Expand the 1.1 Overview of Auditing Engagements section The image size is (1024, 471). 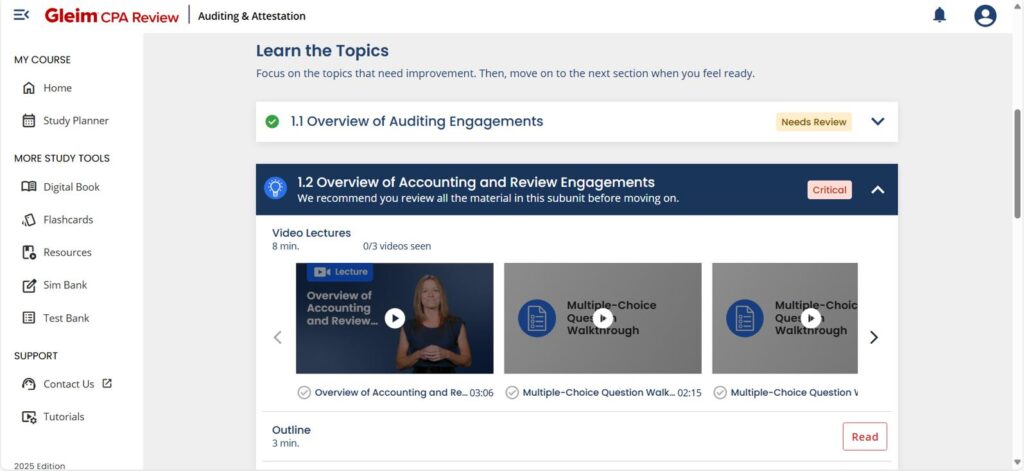pyautogui.click(x=878, y=122)
